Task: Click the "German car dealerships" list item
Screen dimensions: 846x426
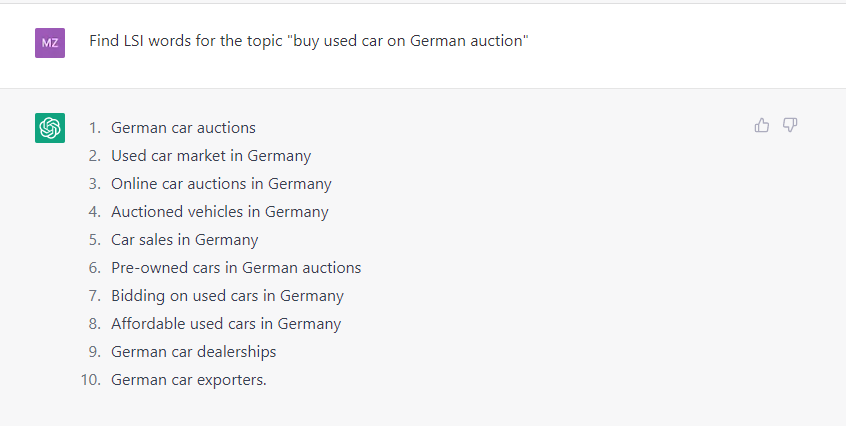Action: point(194,352)
